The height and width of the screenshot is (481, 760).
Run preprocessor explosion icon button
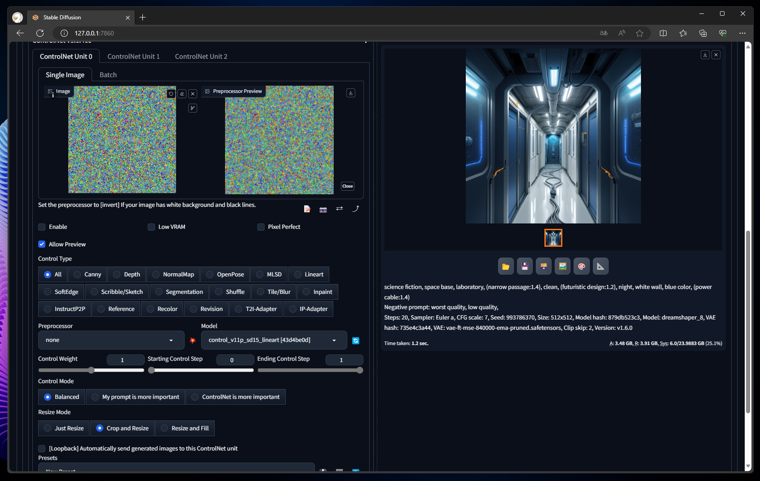192,340
